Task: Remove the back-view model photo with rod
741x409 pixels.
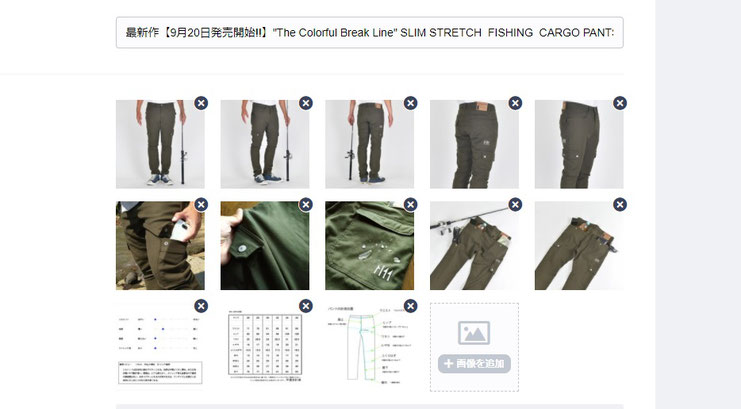Action: point(411,103)
